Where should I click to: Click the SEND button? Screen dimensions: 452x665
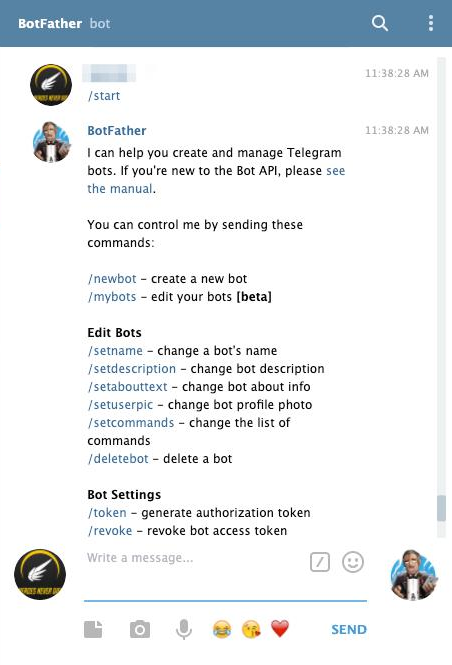(x=349, y=629)
